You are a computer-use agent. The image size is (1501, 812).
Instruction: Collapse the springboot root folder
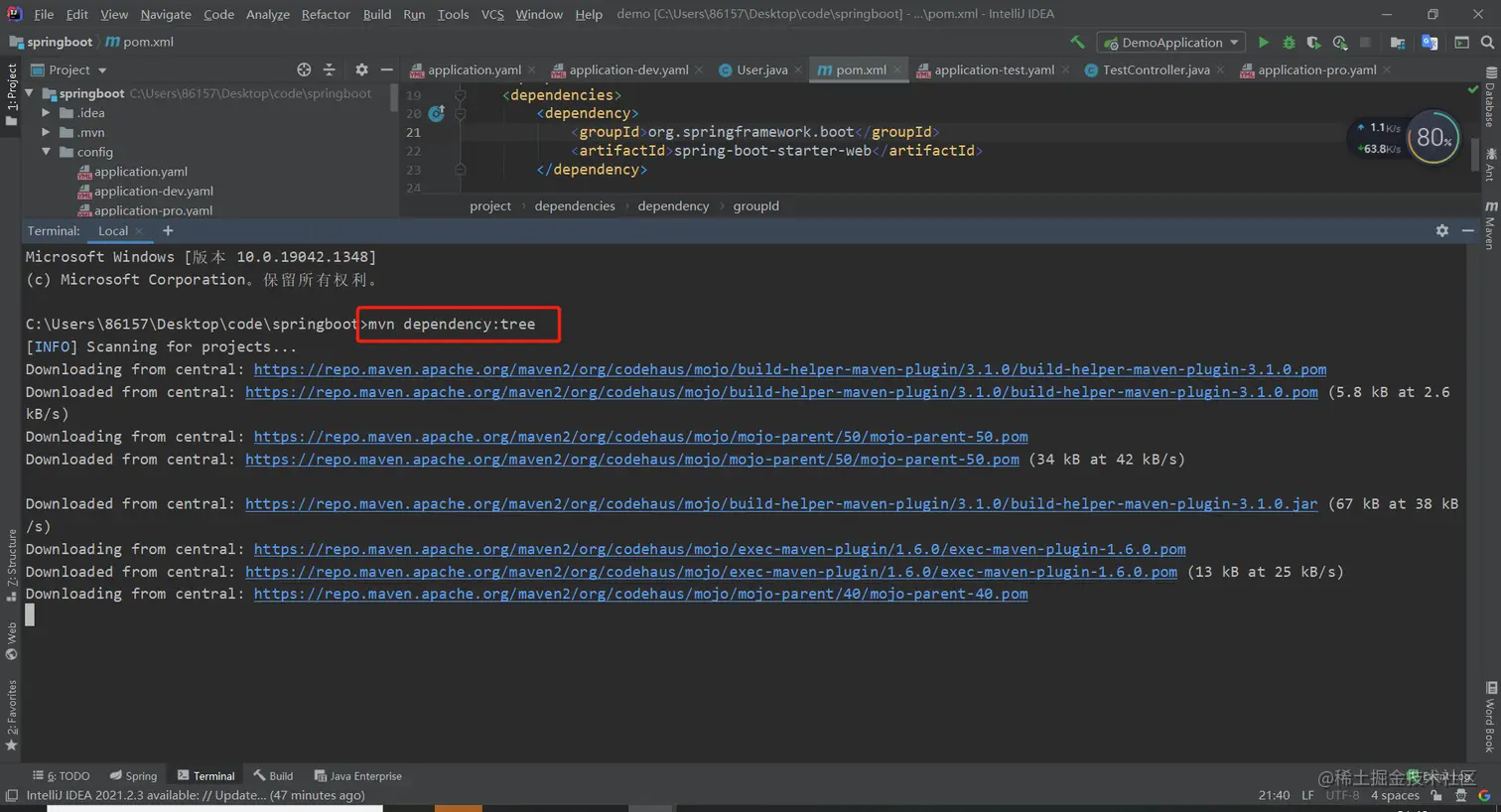29,93
